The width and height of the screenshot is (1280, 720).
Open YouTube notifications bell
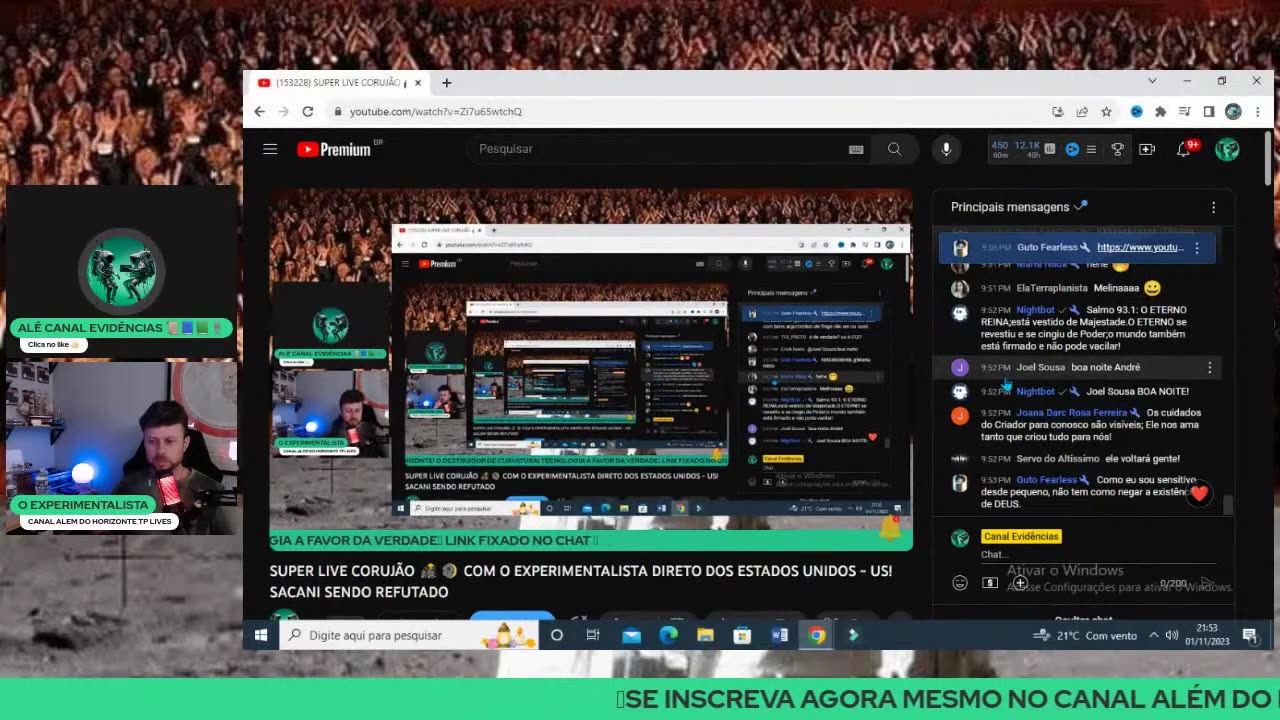click(1184, 149)
